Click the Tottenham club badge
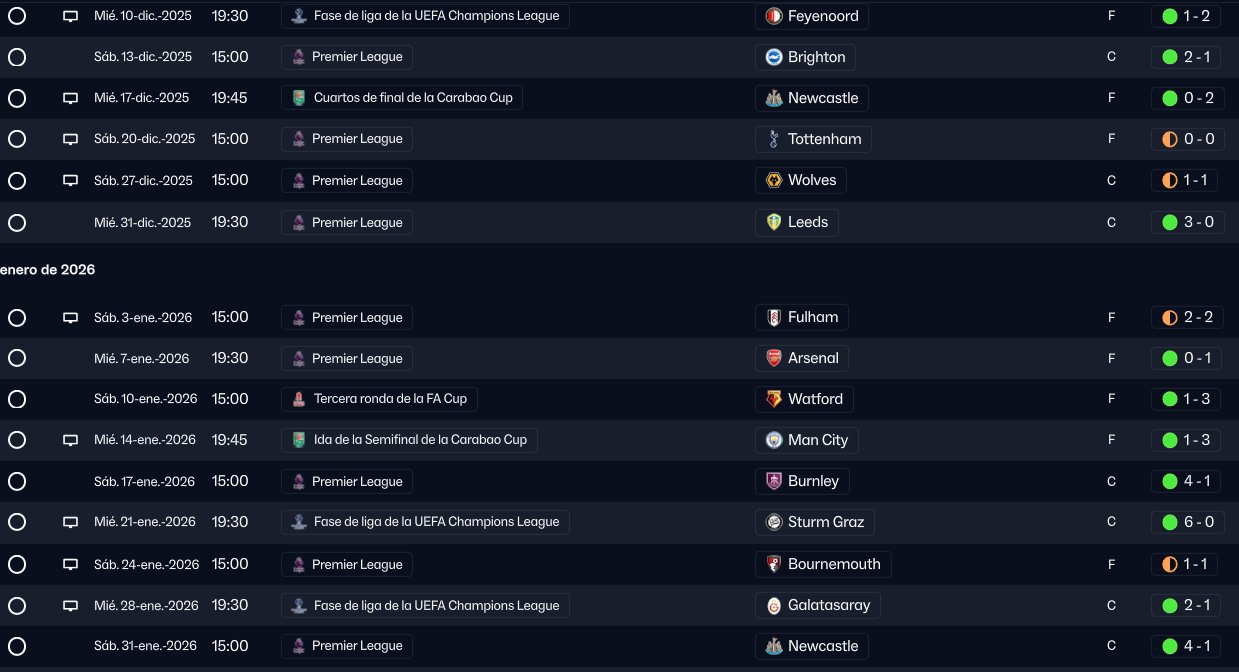 point(773,139)
